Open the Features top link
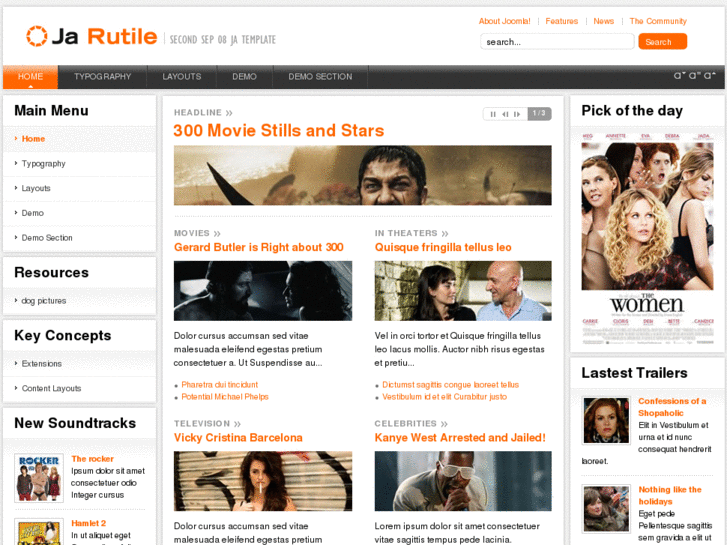The width and height of the screenshot is (727, 545). click(561, 21)
